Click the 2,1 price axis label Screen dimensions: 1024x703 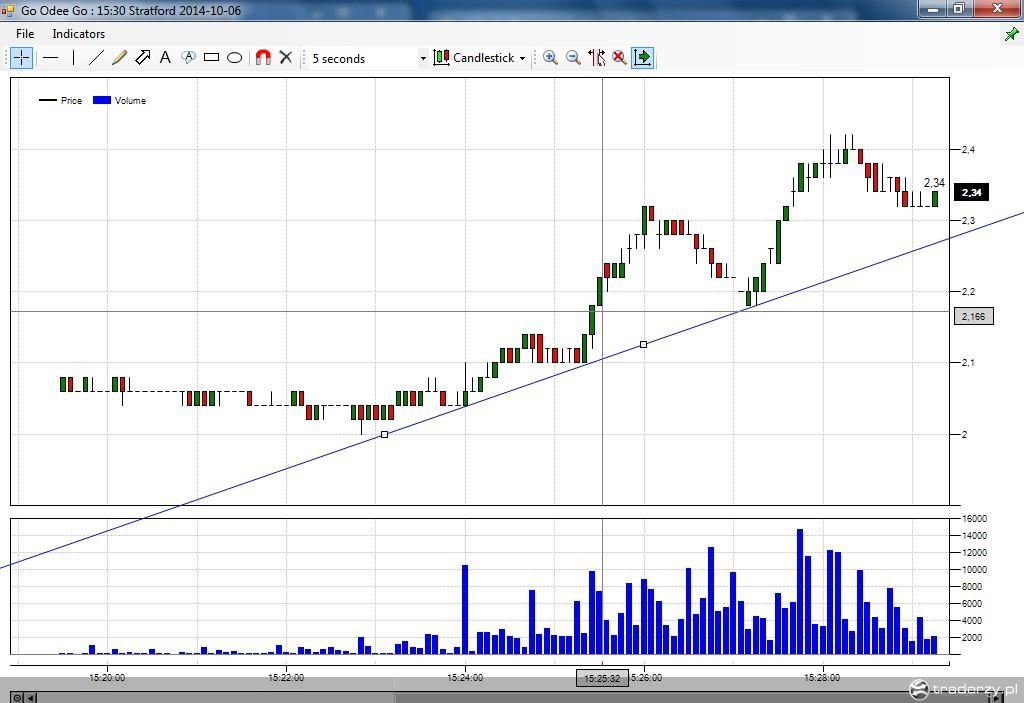coord(968,363)
